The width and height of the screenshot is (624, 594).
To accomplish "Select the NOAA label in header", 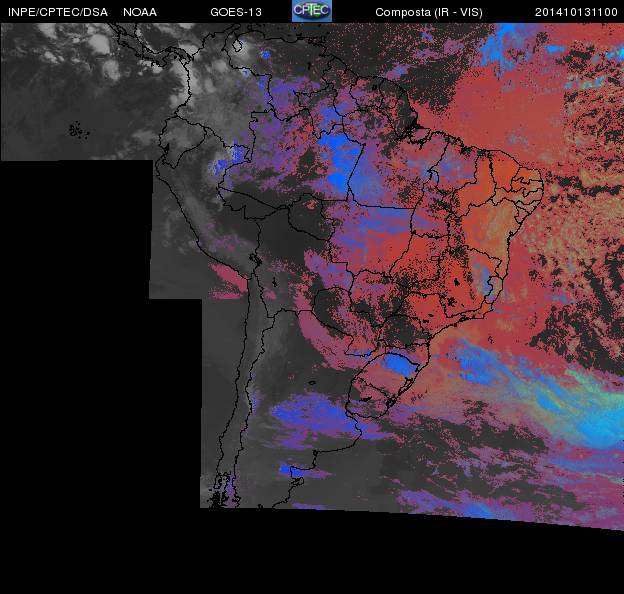I will [x=140, y=12].
